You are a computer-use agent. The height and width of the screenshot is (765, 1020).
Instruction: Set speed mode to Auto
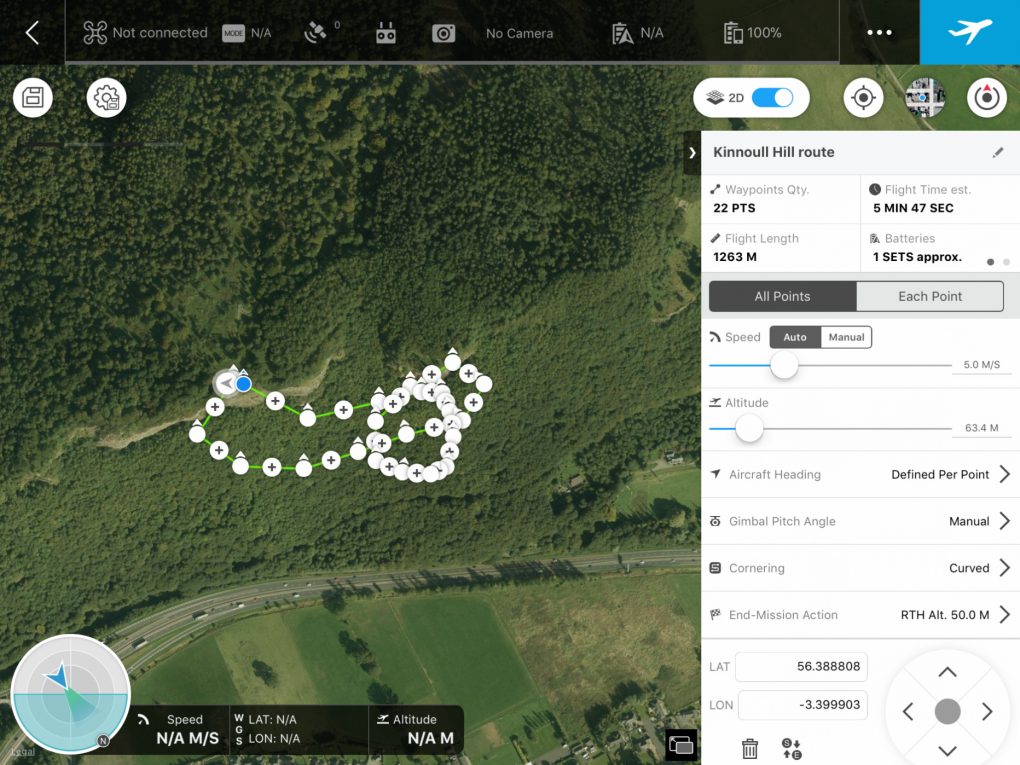coord(795,337)
